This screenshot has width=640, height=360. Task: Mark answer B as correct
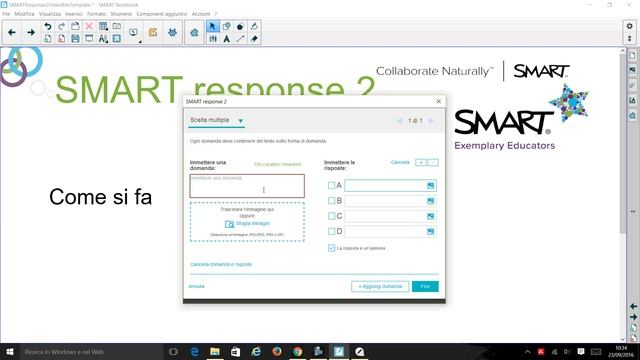pyautogui.click(x=331, y=200)
